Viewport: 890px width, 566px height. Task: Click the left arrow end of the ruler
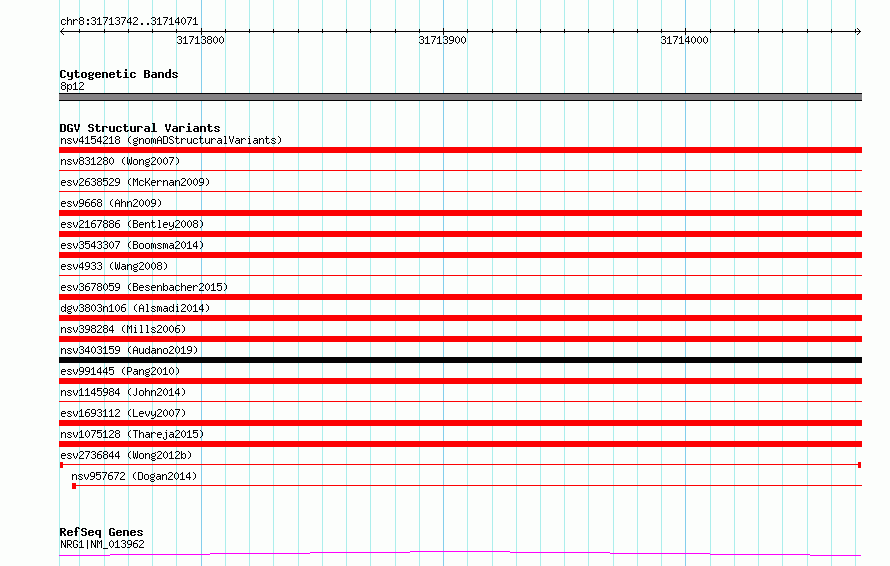tap(62, 31)
